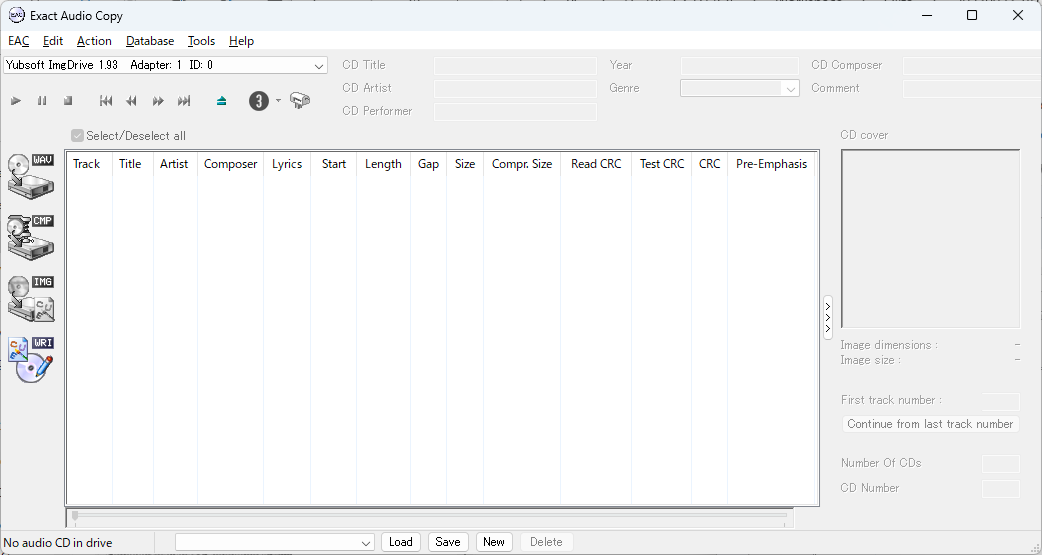The height and width of the screenshot is (555, 1042).
Task: Click the Save button
Action: click(448, 542)
